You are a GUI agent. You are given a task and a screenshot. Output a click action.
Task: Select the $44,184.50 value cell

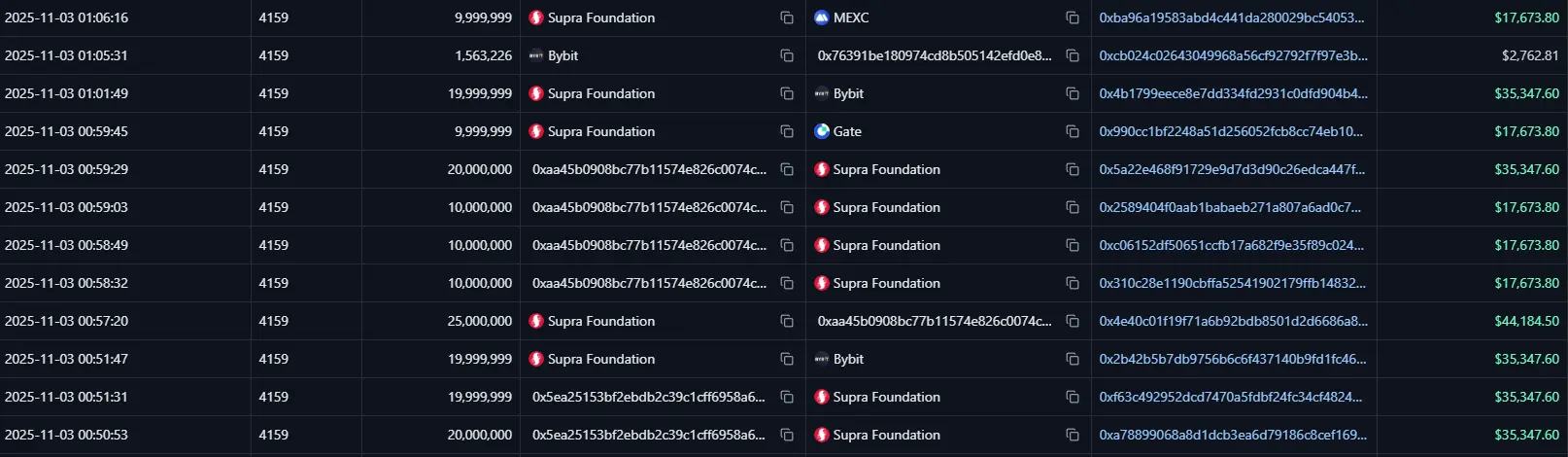point(1526,321)
